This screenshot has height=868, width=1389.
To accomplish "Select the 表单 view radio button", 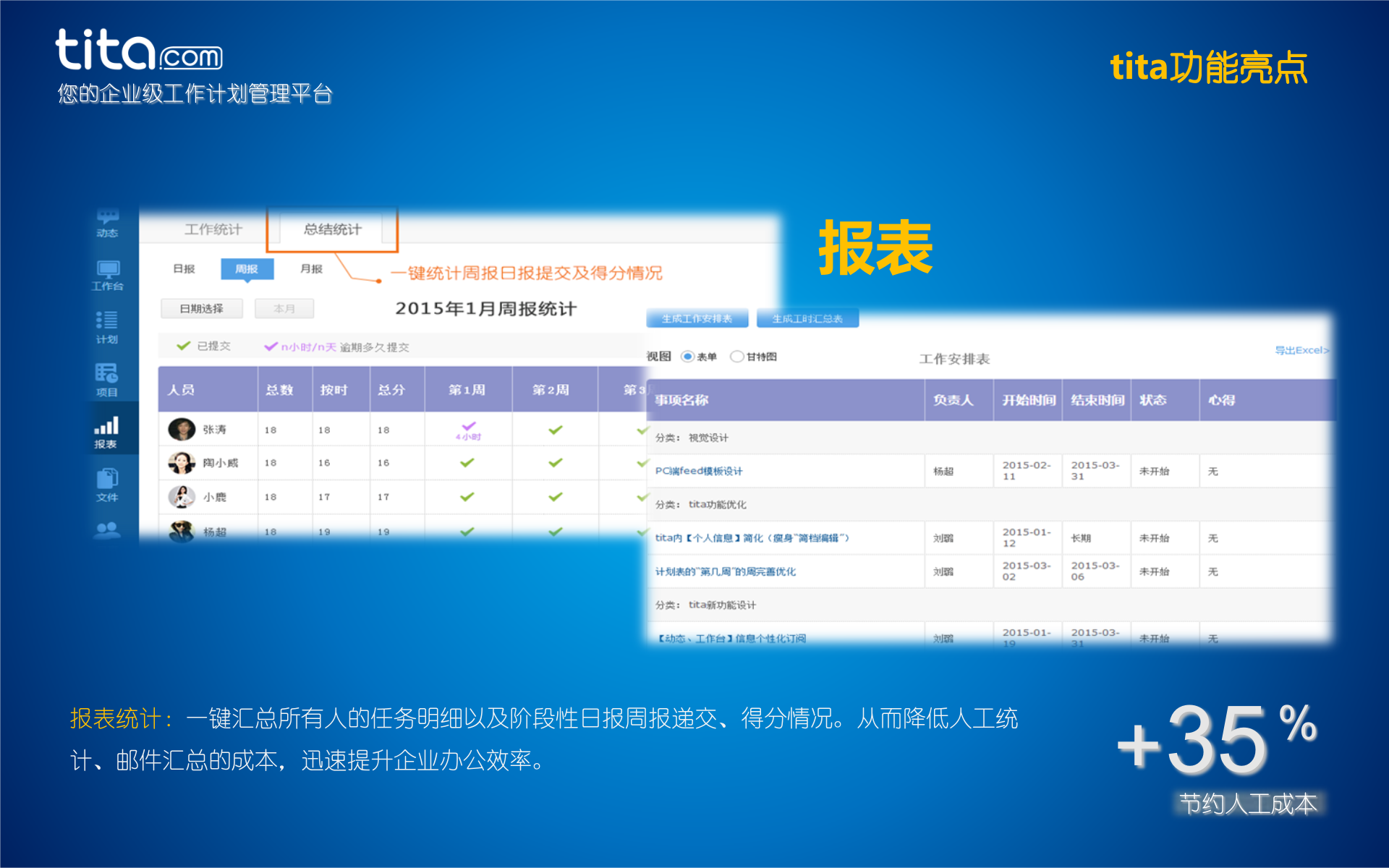I will point(686,356).
